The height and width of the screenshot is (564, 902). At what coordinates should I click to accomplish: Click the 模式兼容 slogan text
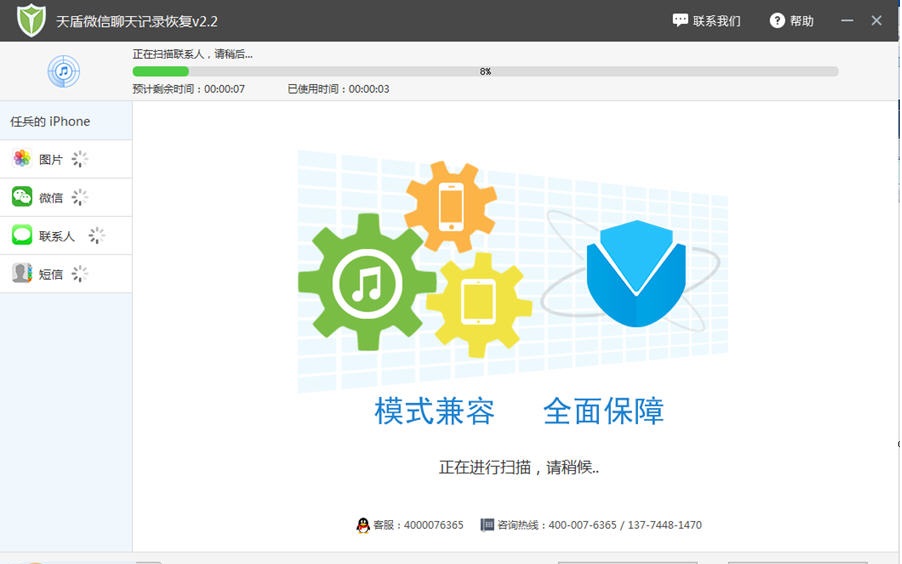434,411
